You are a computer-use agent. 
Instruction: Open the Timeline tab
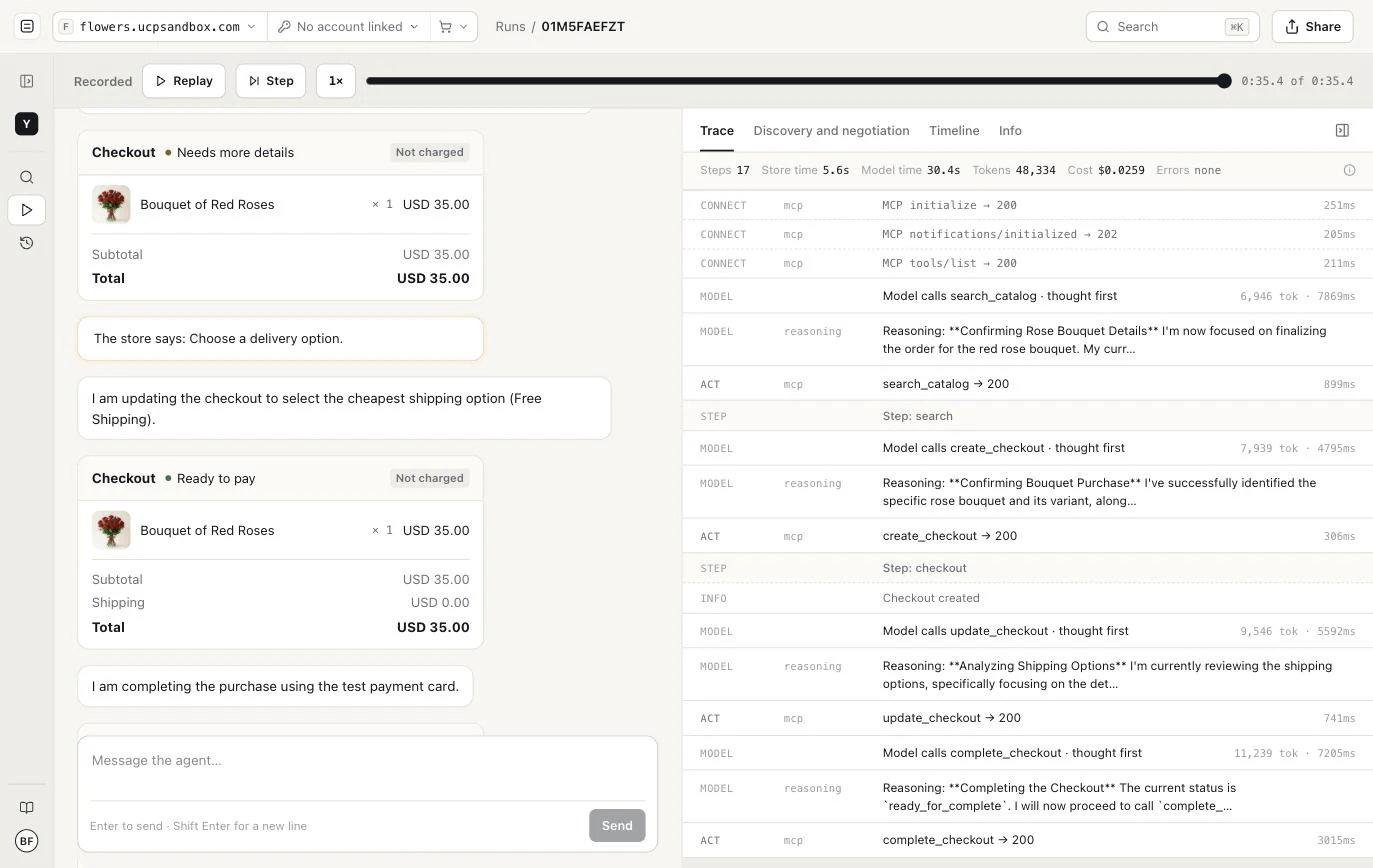[954, 131]
